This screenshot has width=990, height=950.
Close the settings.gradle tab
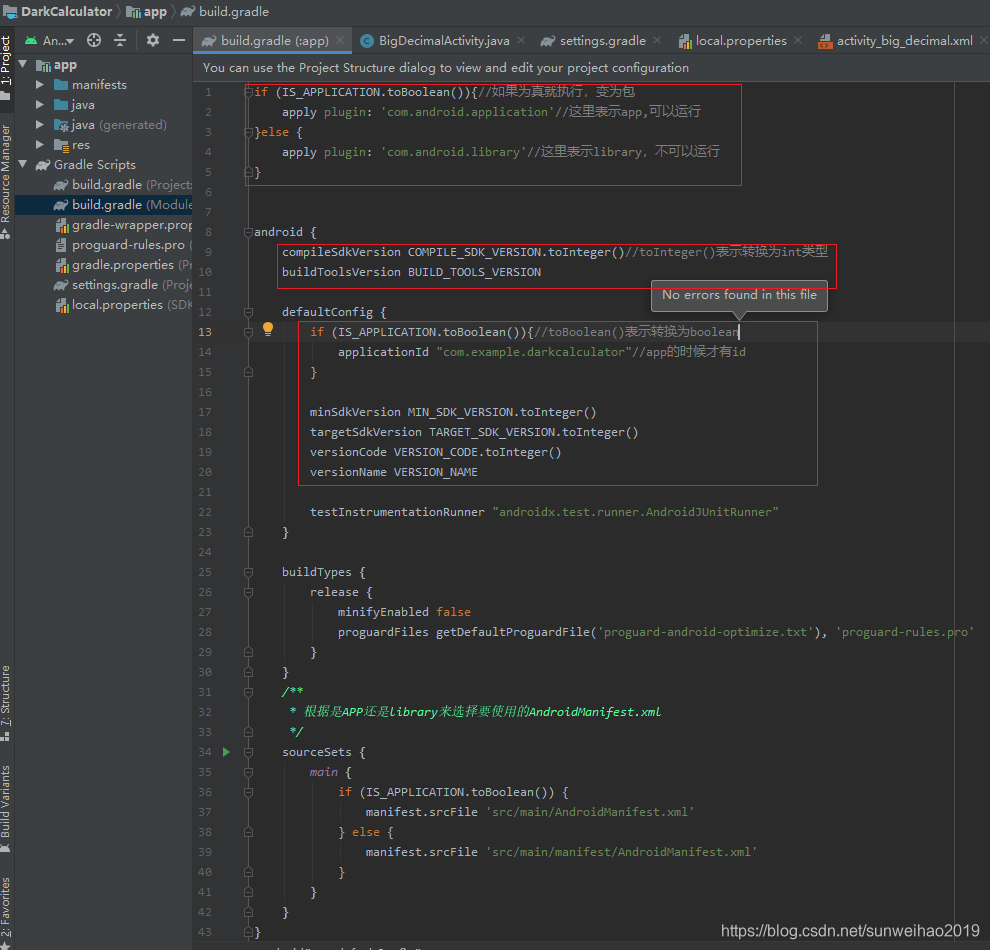point(657,40)
